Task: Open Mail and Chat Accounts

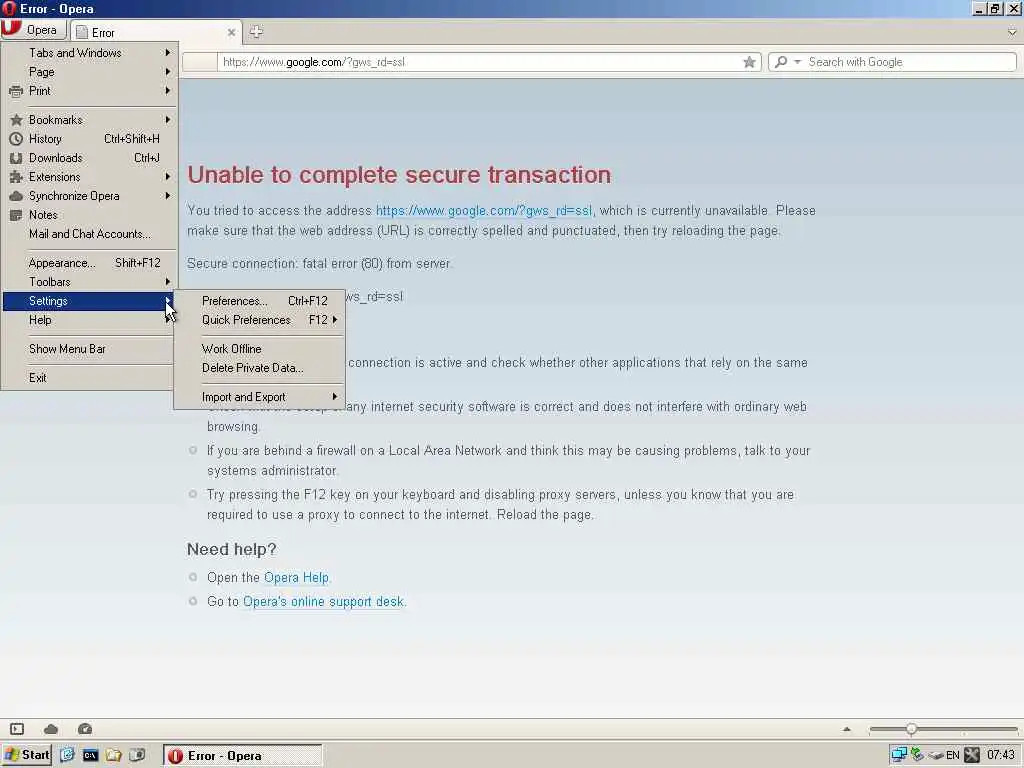Action: pos(89,233)
